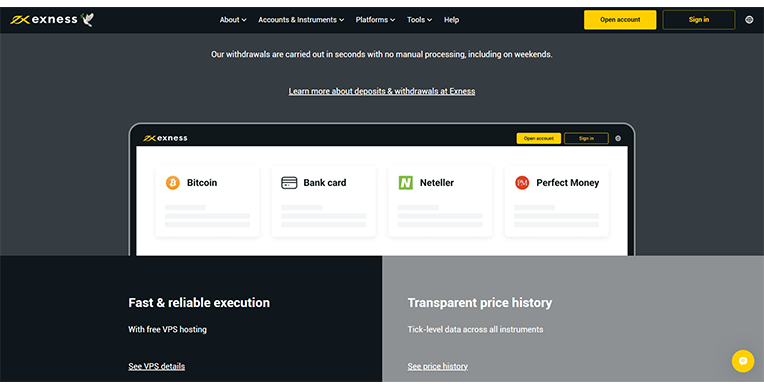
Task: Select the Bank card payment label
Action: (x=325, y=183)
